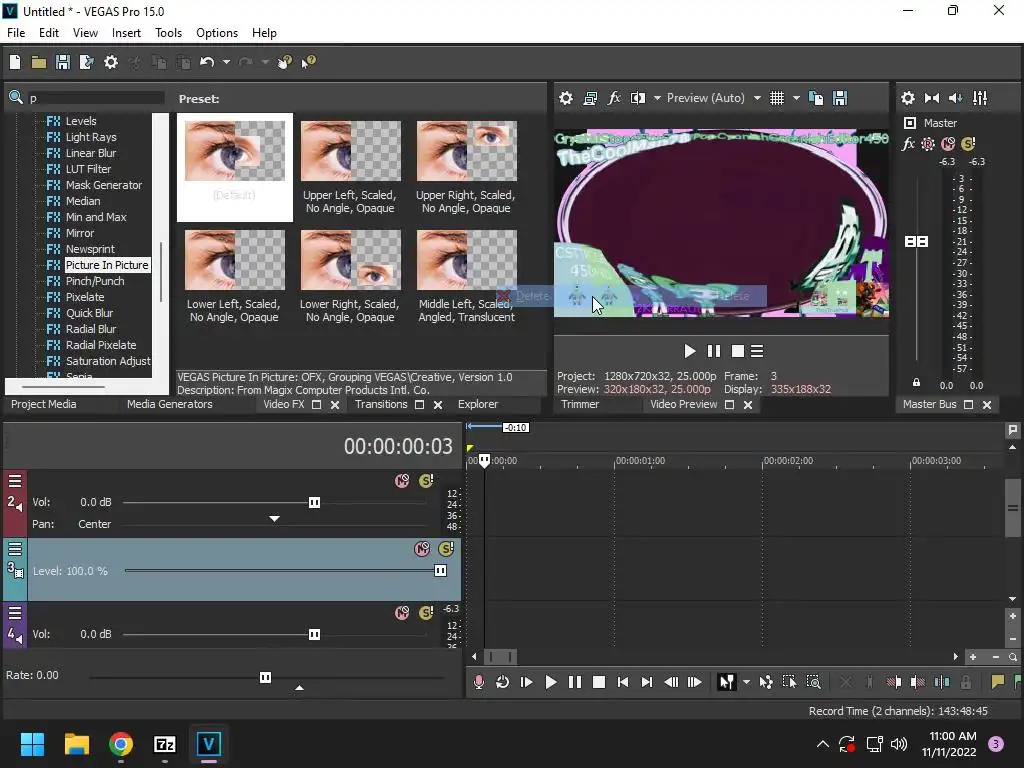
Task: Solo video track 3
Action: [x=446, y=549]
